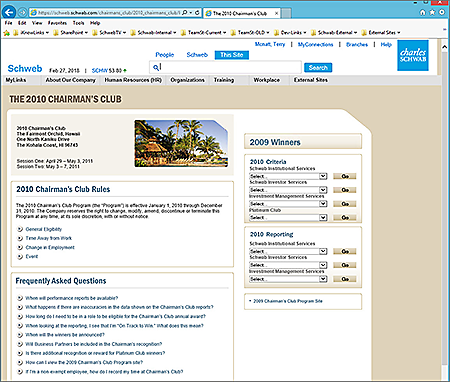The image size is (450, 382).
Task: Open 2010 Criteria Investment Management Services dropdown
Action: coord(288,204)
